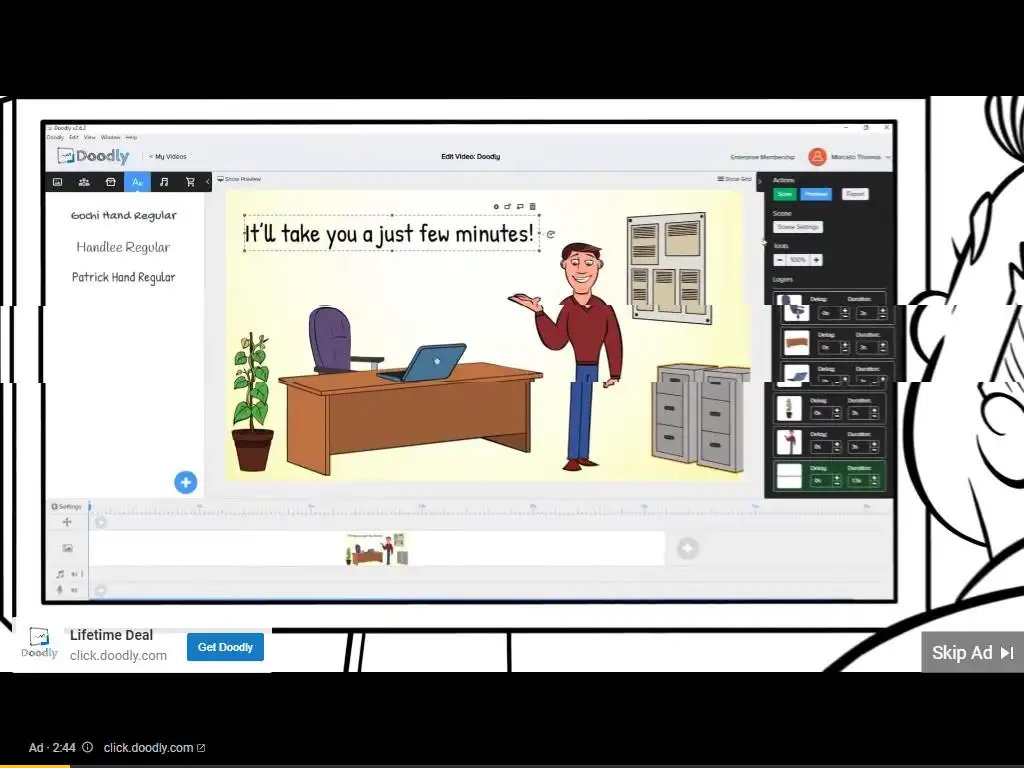Screen dimensions: 1024x768
Task: Click the Save button in Actions
Action: (x=785, y=194)
